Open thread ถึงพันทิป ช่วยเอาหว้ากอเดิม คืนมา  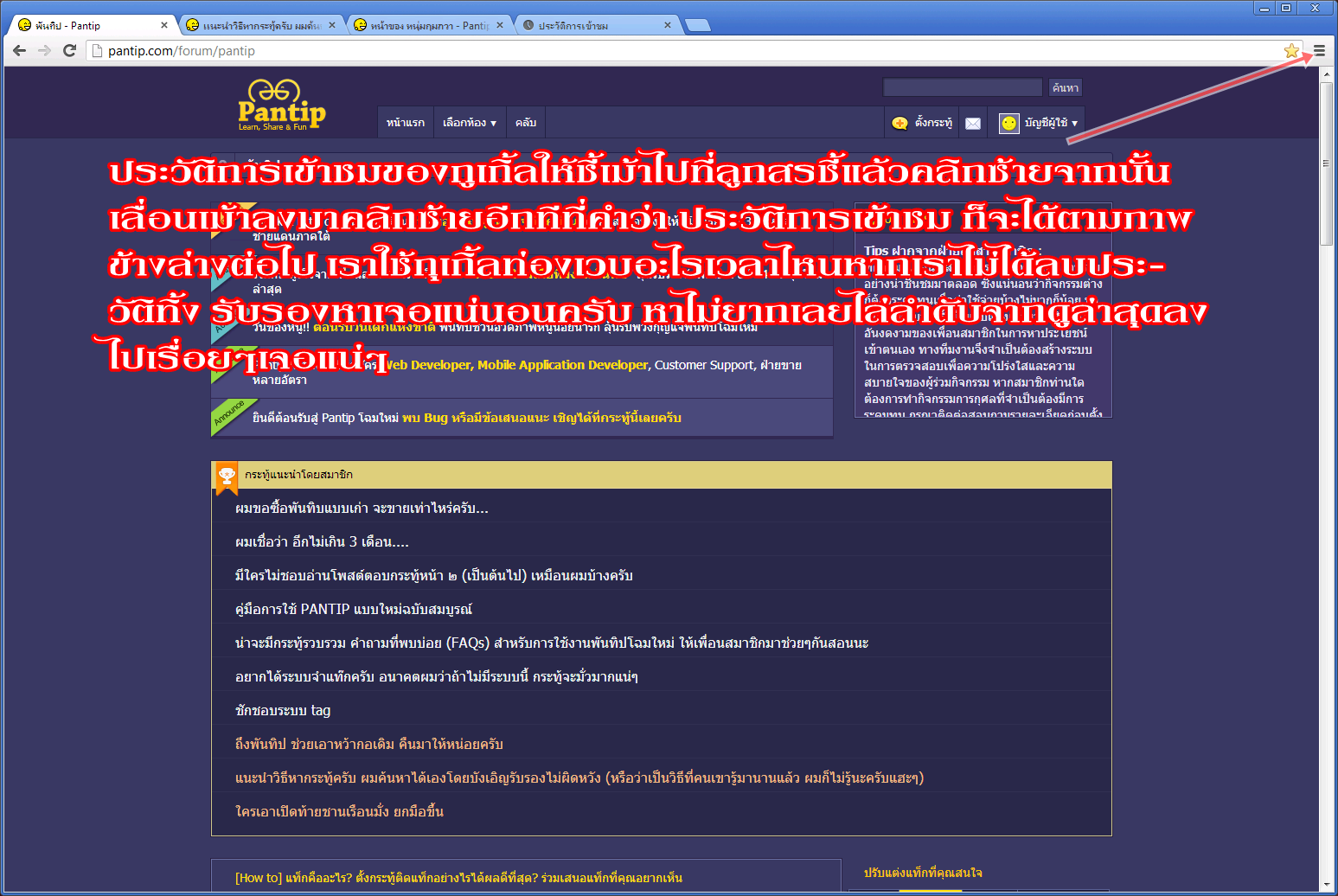click(369, 745)
